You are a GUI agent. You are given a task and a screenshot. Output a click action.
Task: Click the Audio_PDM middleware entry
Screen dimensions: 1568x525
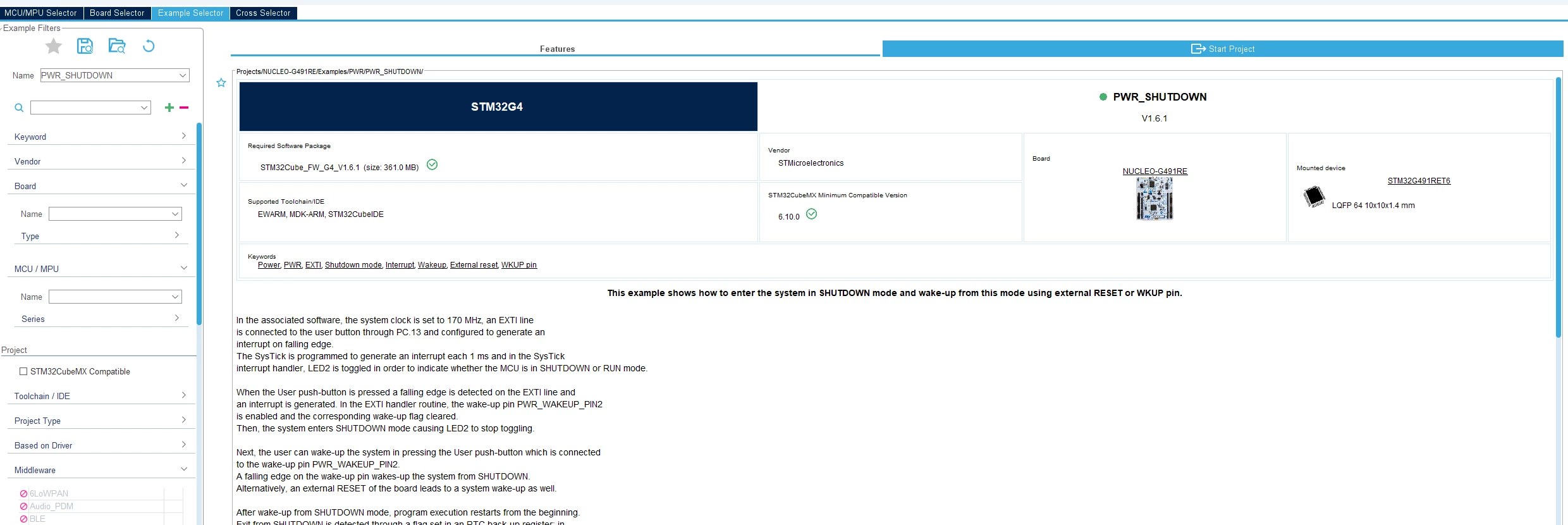click(x=51, y=507)
